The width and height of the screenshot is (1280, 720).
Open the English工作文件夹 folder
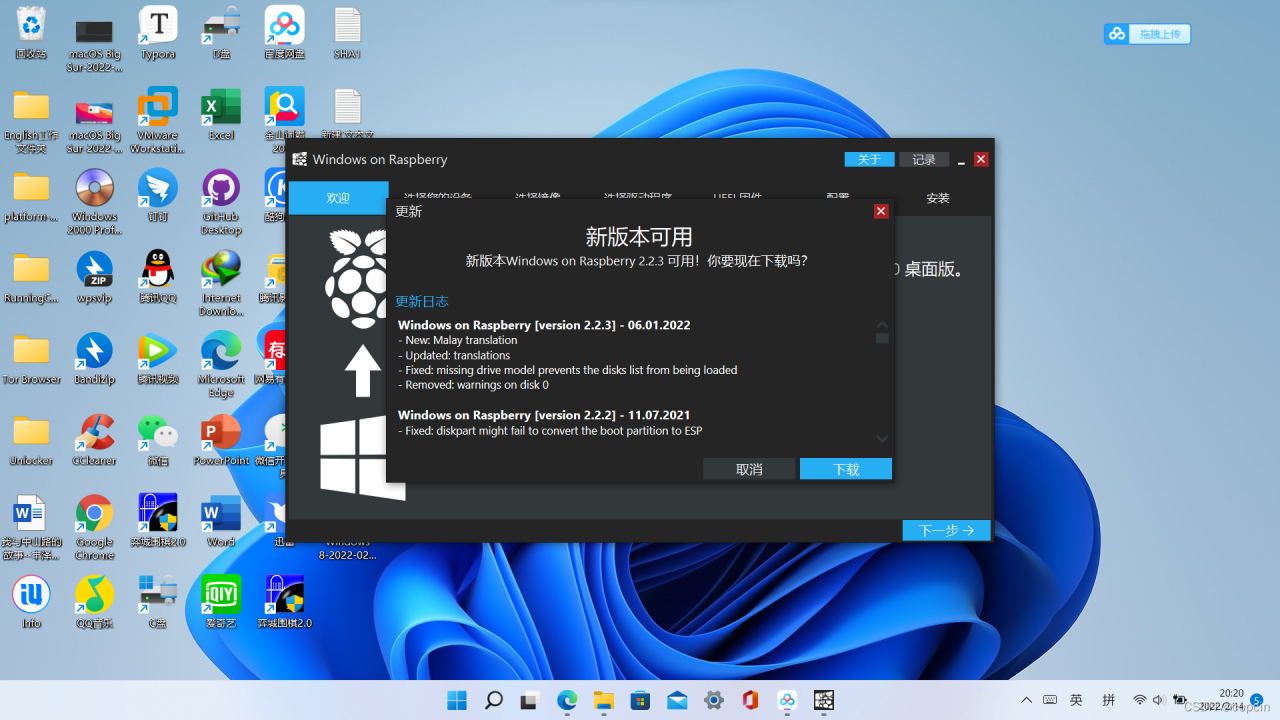[31, 122]
